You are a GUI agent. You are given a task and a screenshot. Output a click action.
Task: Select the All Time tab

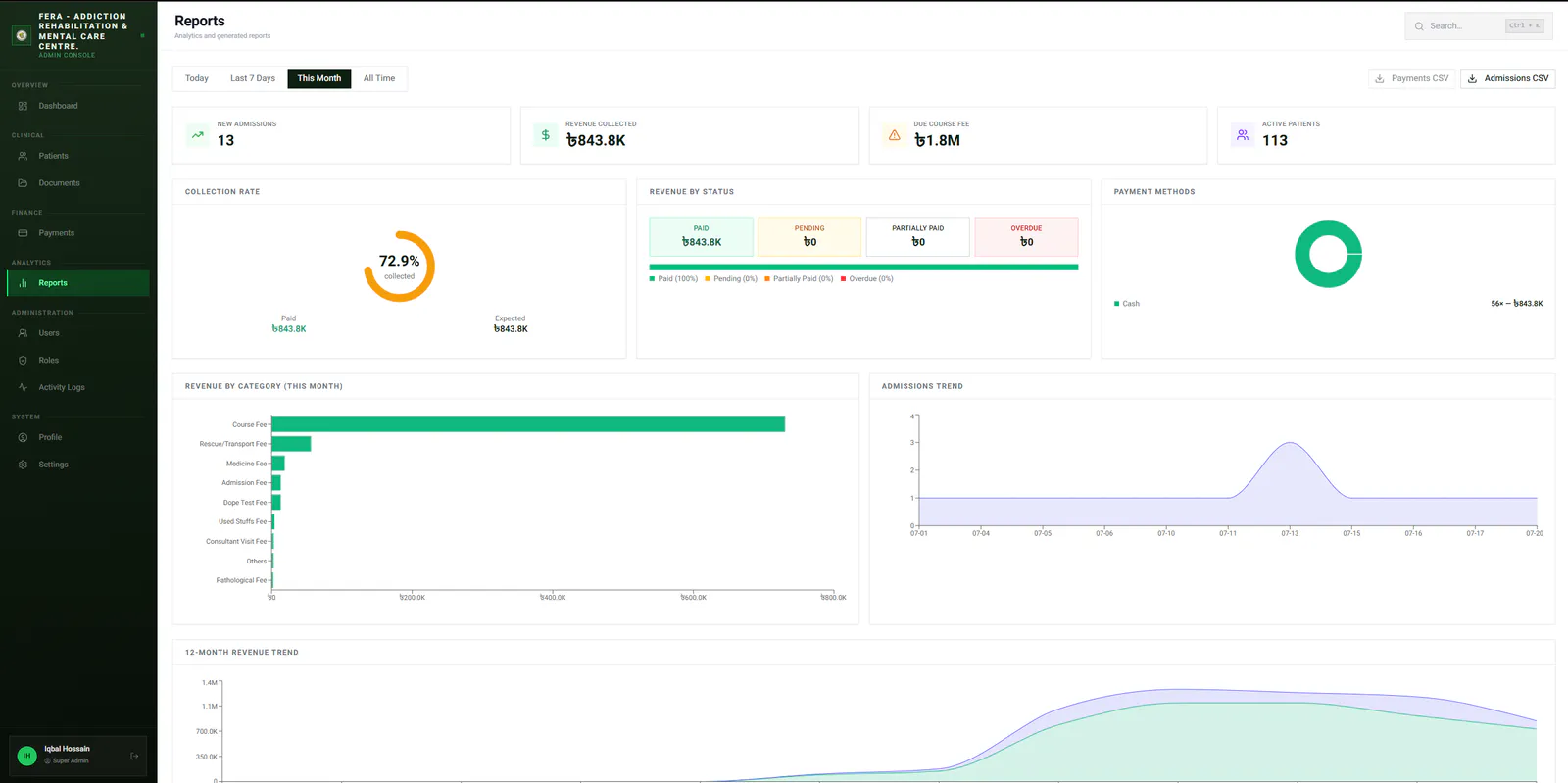(x=379, y=78)
